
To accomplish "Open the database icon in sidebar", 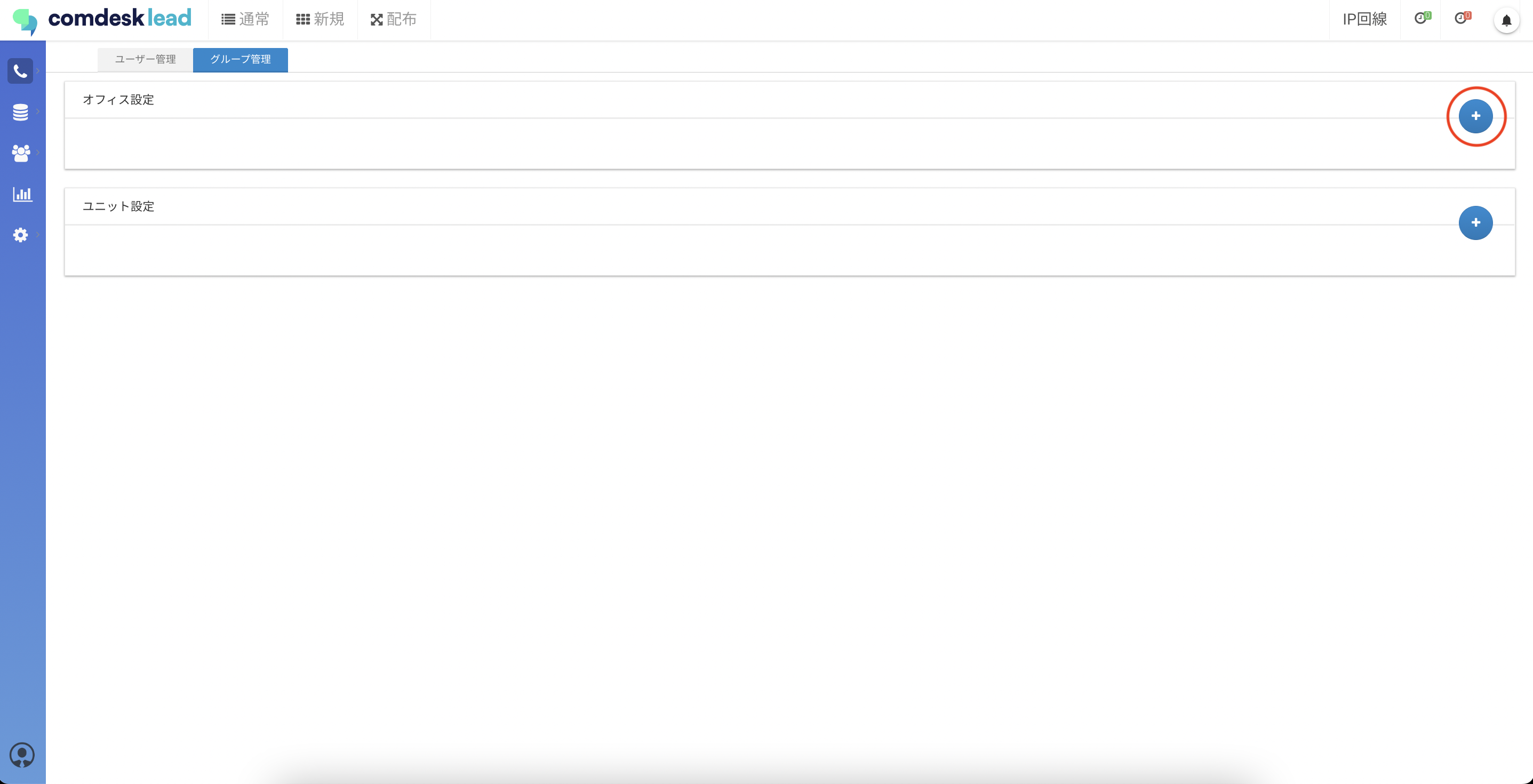I will point(20,112).
